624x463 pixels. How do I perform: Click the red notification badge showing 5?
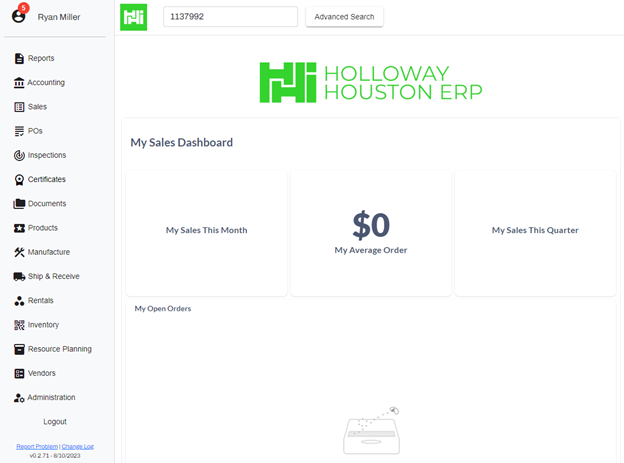pyautogui.click(x=23, y=8)
